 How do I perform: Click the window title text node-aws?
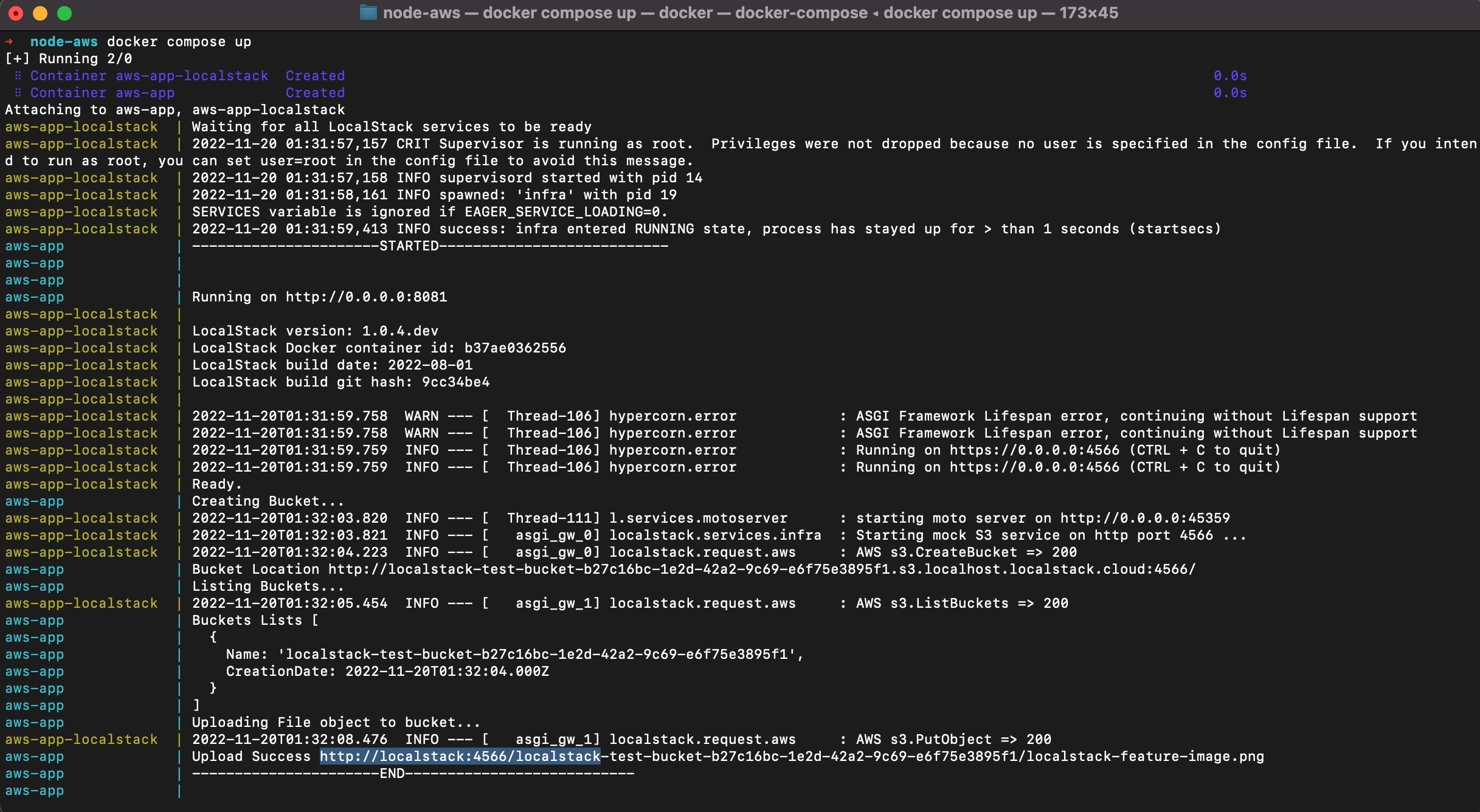click(421, 13)
